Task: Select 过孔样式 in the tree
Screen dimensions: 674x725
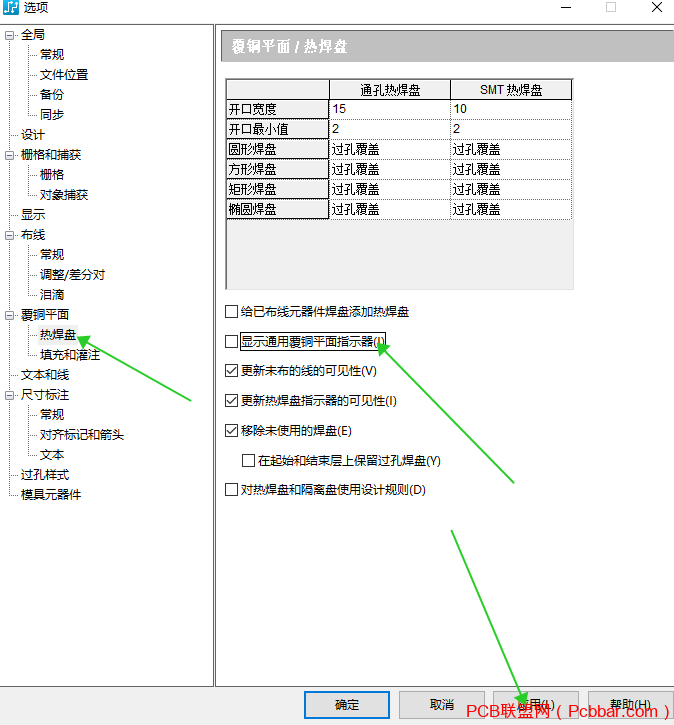Action: (x=45, y=475)
